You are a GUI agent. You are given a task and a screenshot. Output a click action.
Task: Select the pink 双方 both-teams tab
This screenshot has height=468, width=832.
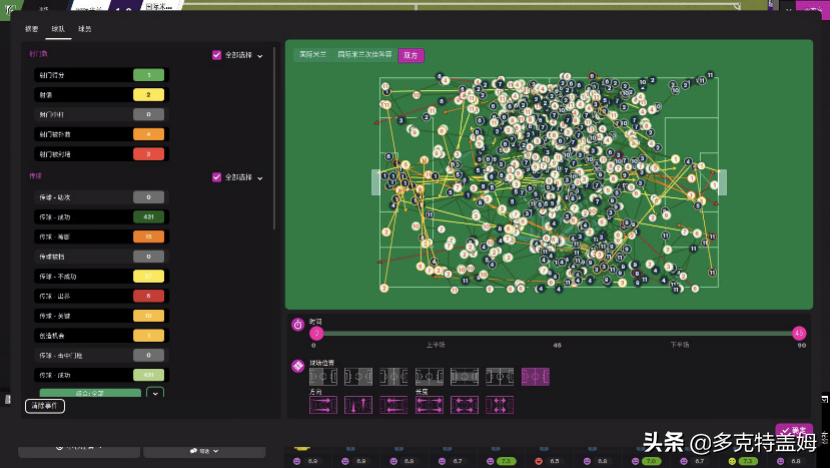tap(411, 55)
